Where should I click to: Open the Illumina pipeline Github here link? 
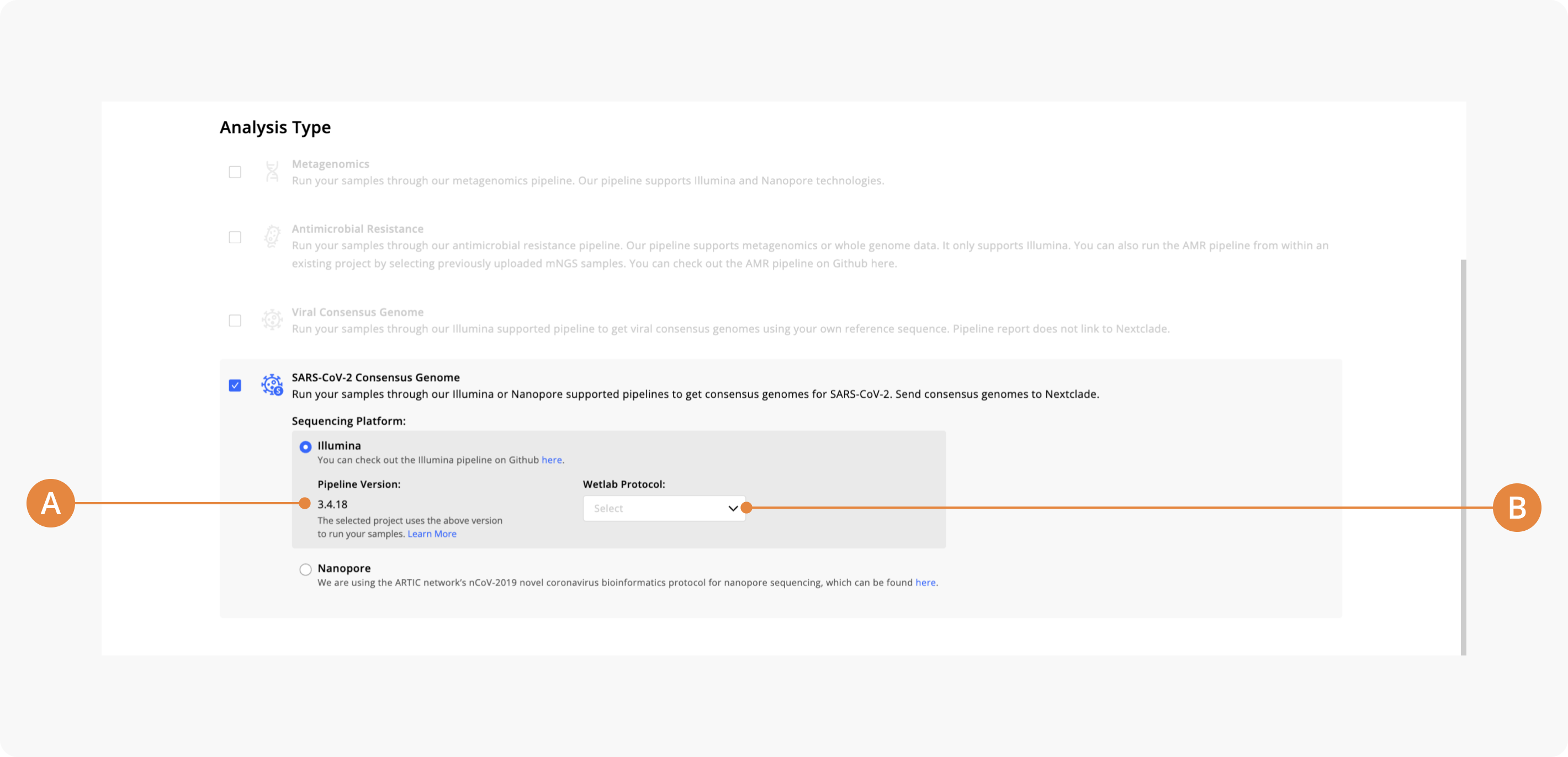coord(552,460)
